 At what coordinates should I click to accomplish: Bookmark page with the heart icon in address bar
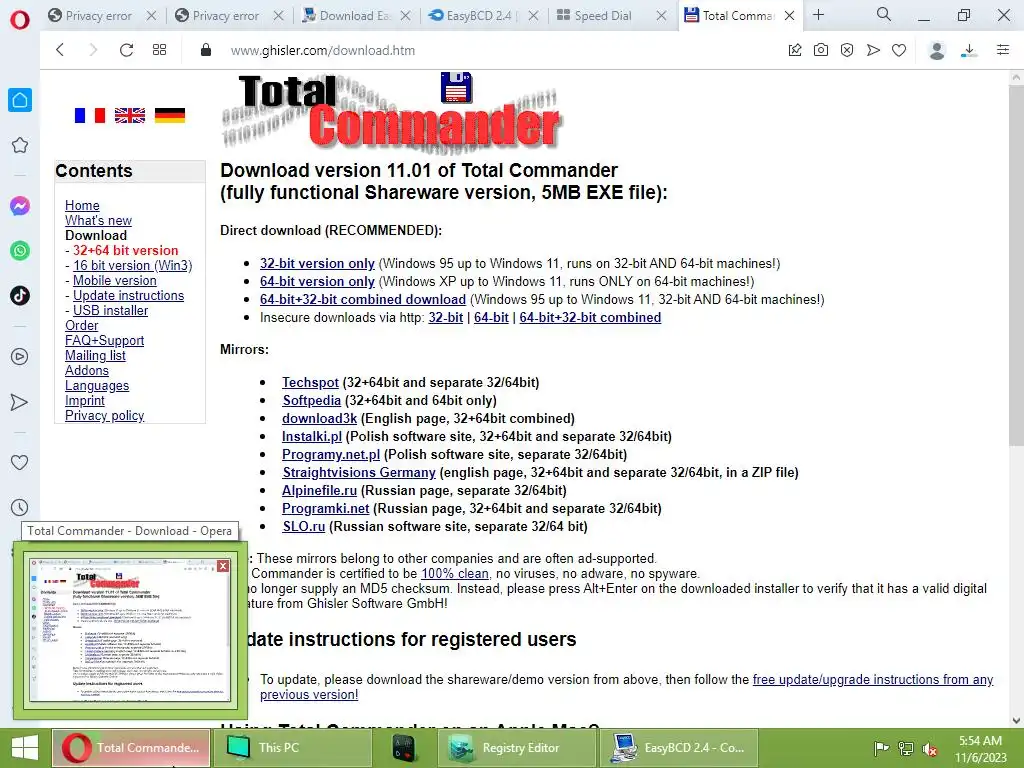[899, 50]
